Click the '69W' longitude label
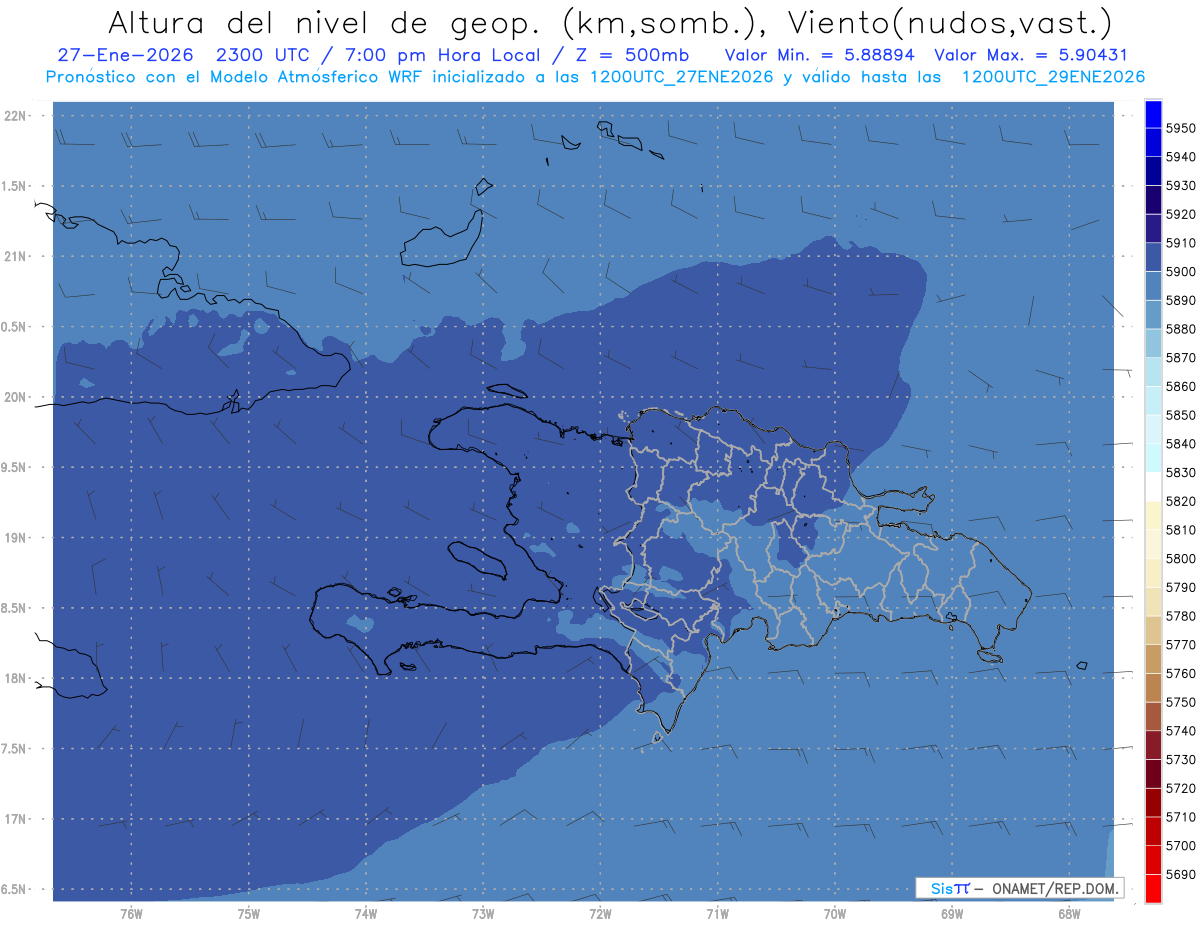The image size is (1200, 927). [952, 914]
